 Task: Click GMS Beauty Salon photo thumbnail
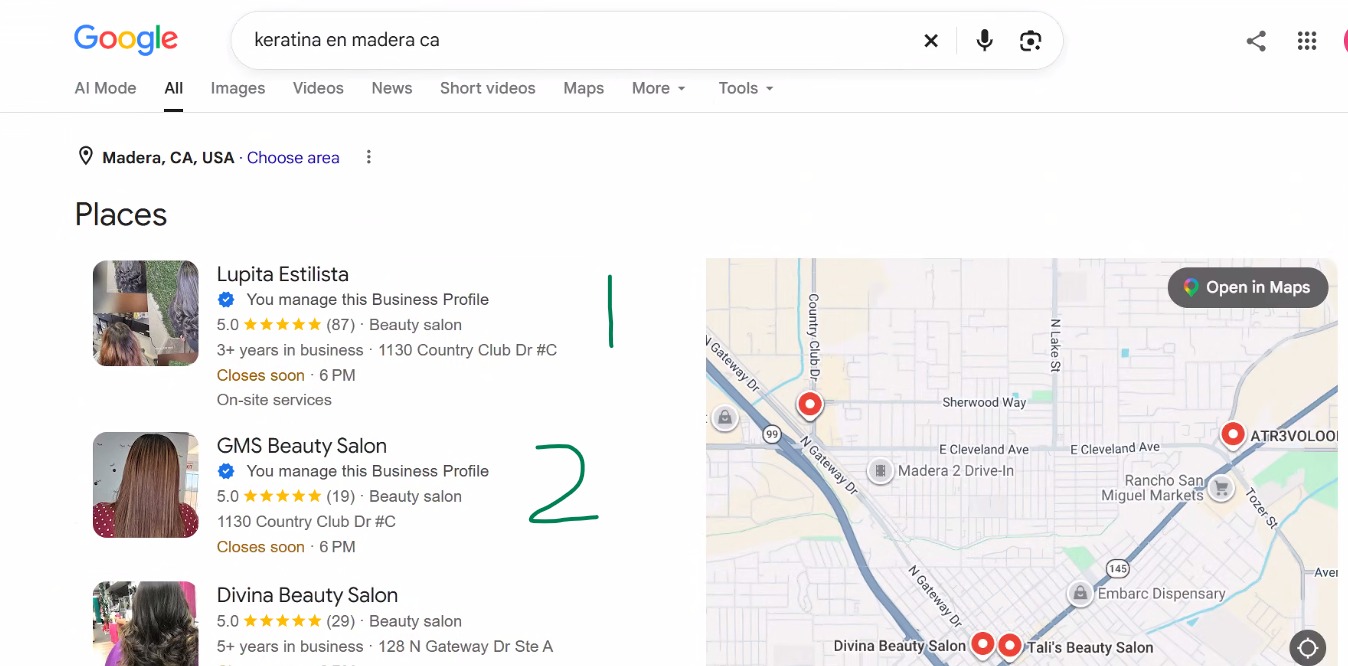[x=146, y=485]
